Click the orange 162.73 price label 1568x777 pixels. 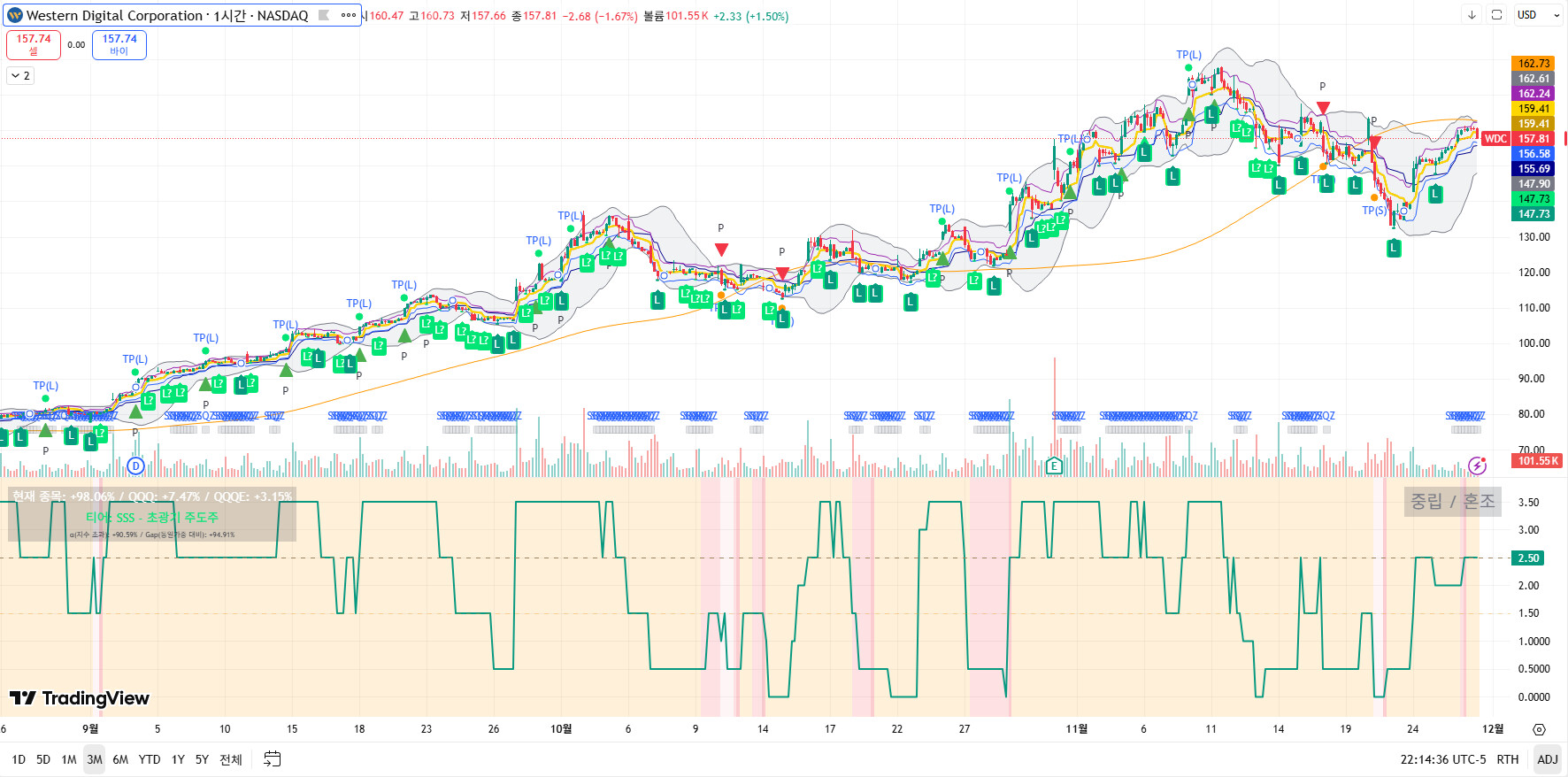[x=1533, y=64]
